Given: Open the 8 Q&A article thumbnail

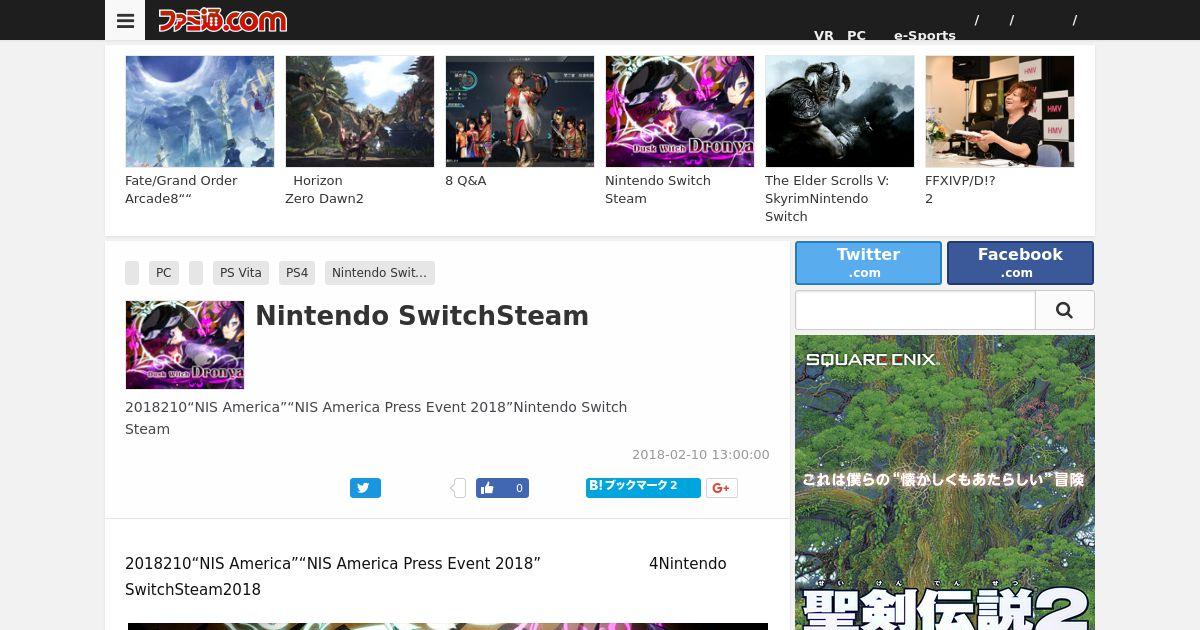Looking at the screenshot, I should (520, 111).
